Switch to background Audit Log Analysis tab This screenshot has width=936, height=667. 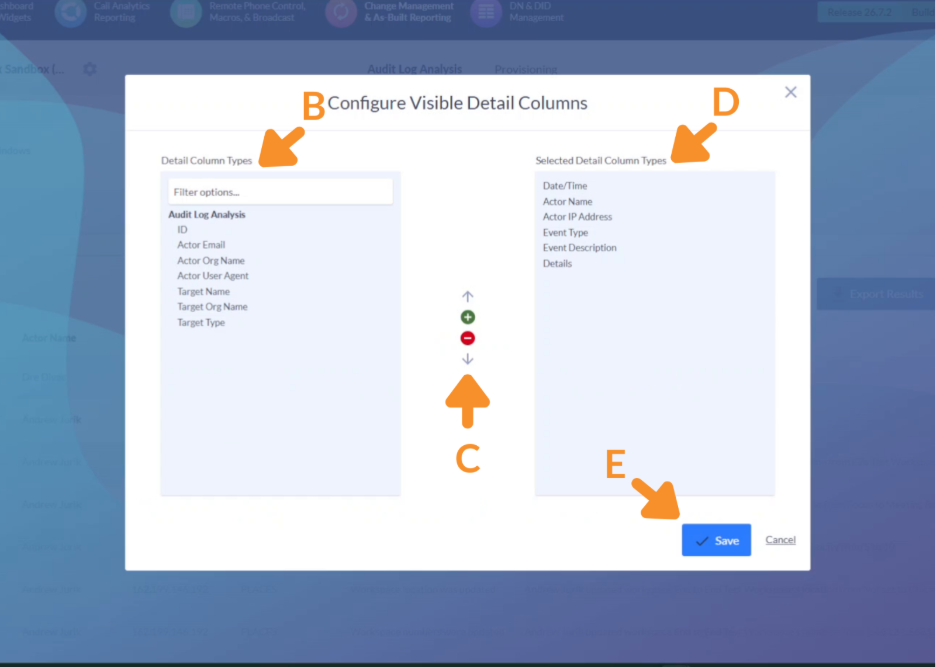pos(414,69)
